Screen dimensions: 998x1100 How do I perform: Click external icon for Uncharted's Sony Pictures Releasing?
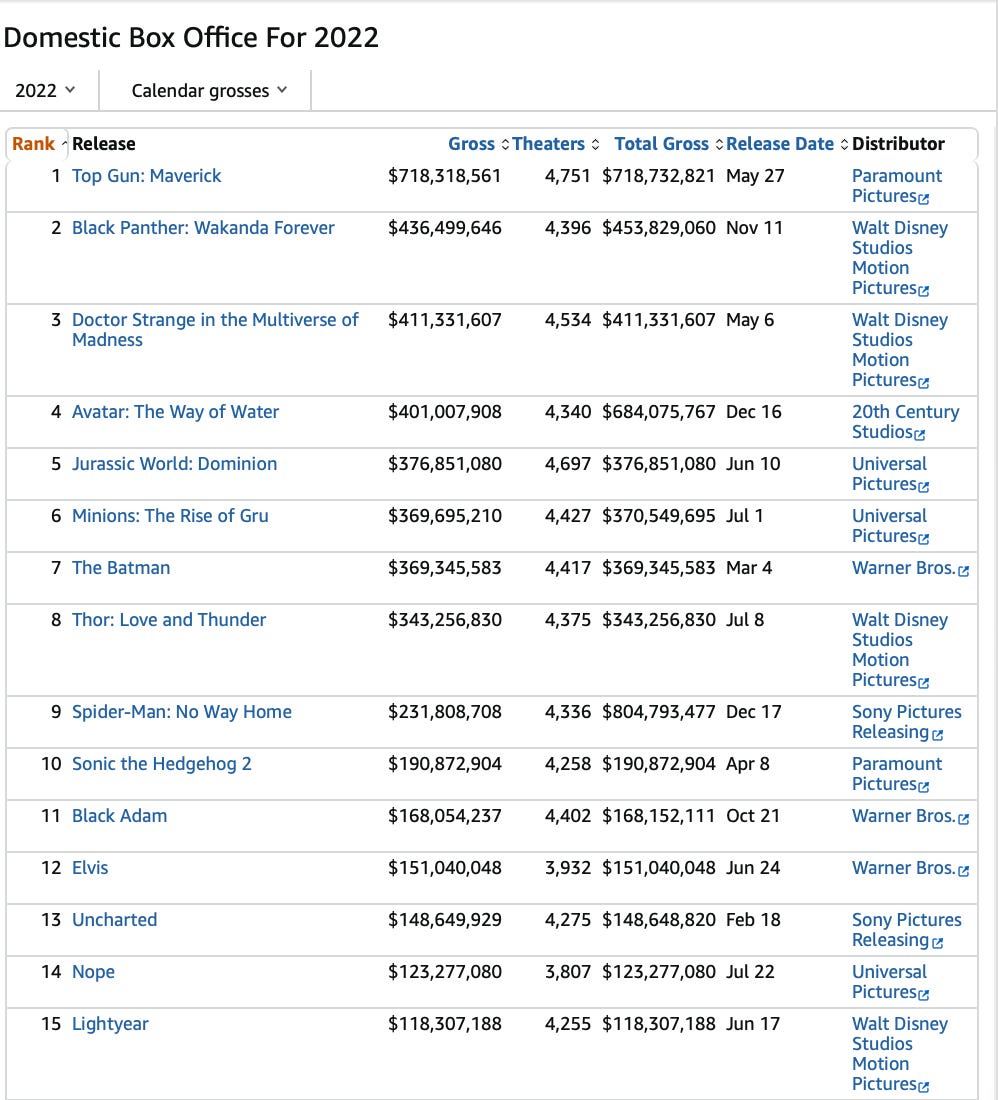tap(938, 943)
